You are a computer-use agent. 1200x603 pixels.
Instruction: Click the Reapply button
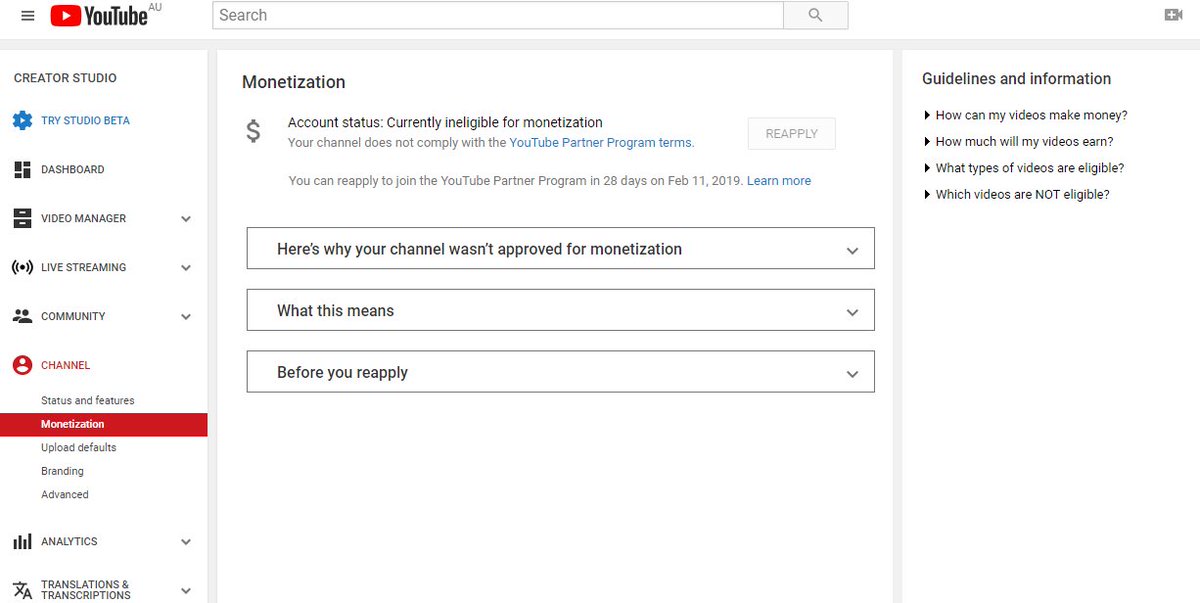click(792, 134)
